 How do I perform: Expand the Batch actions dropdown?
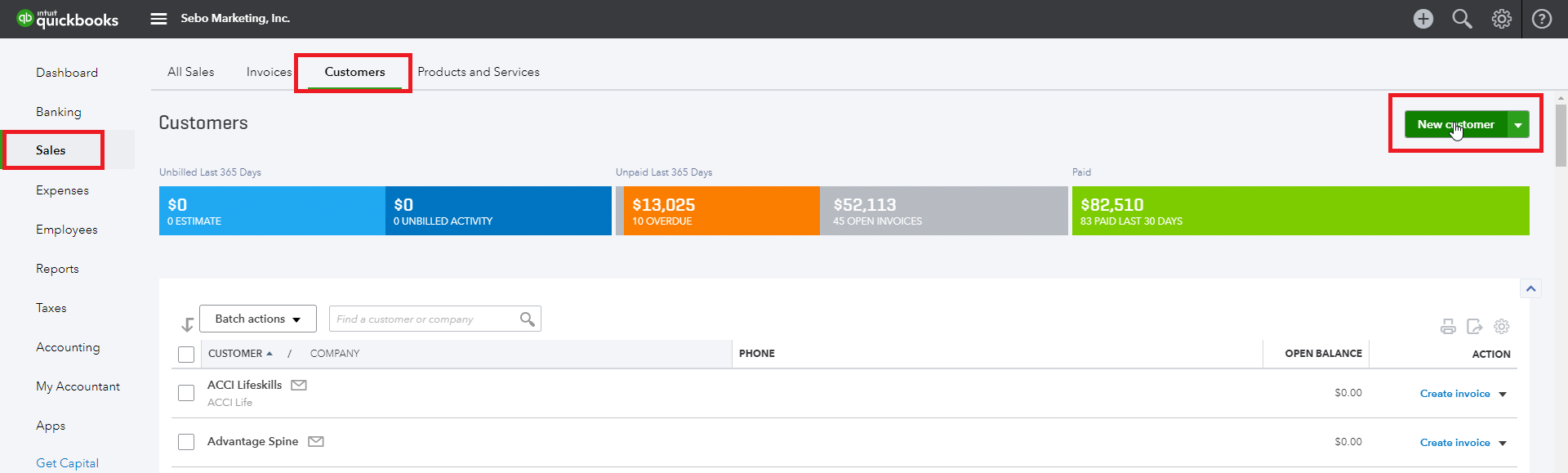tap(258, 319)
